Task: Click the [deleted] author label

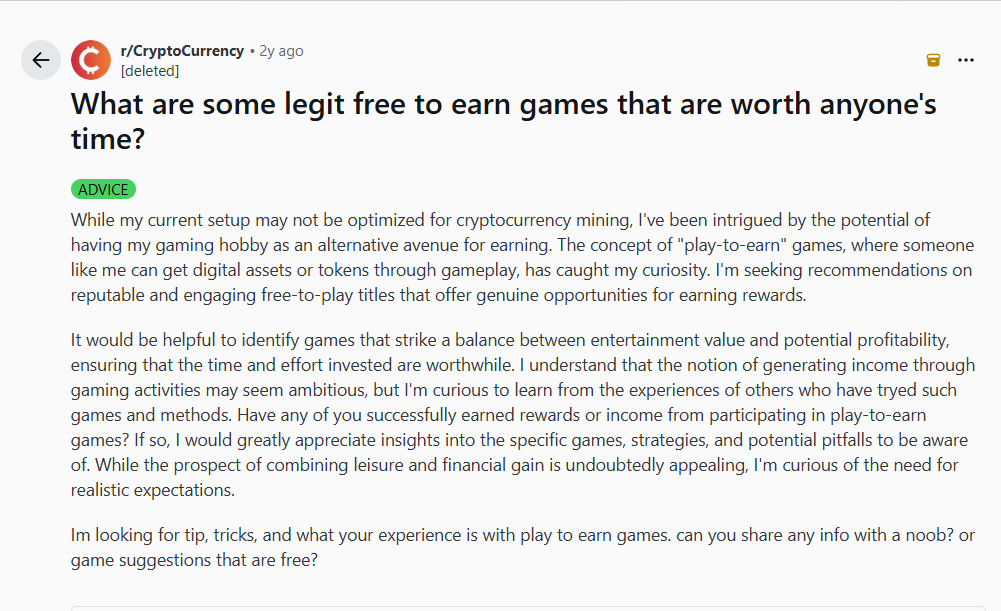Action: coord(149,71)
